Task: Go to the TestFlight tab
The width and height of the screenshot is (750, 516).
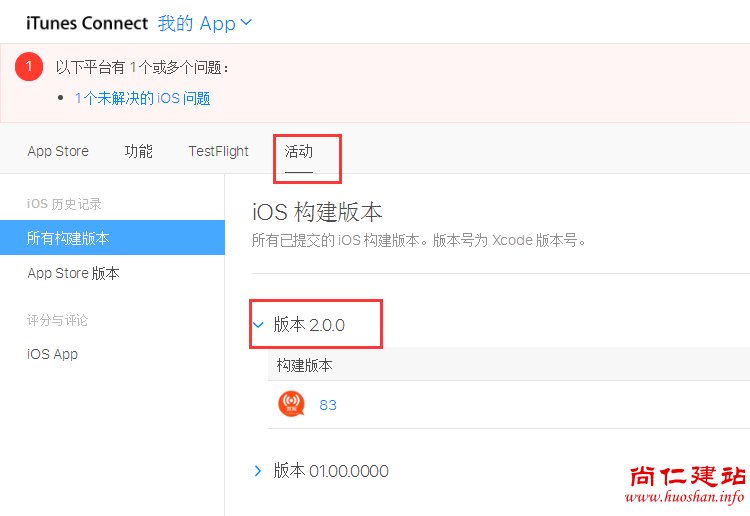Action: tap(218, 151)
